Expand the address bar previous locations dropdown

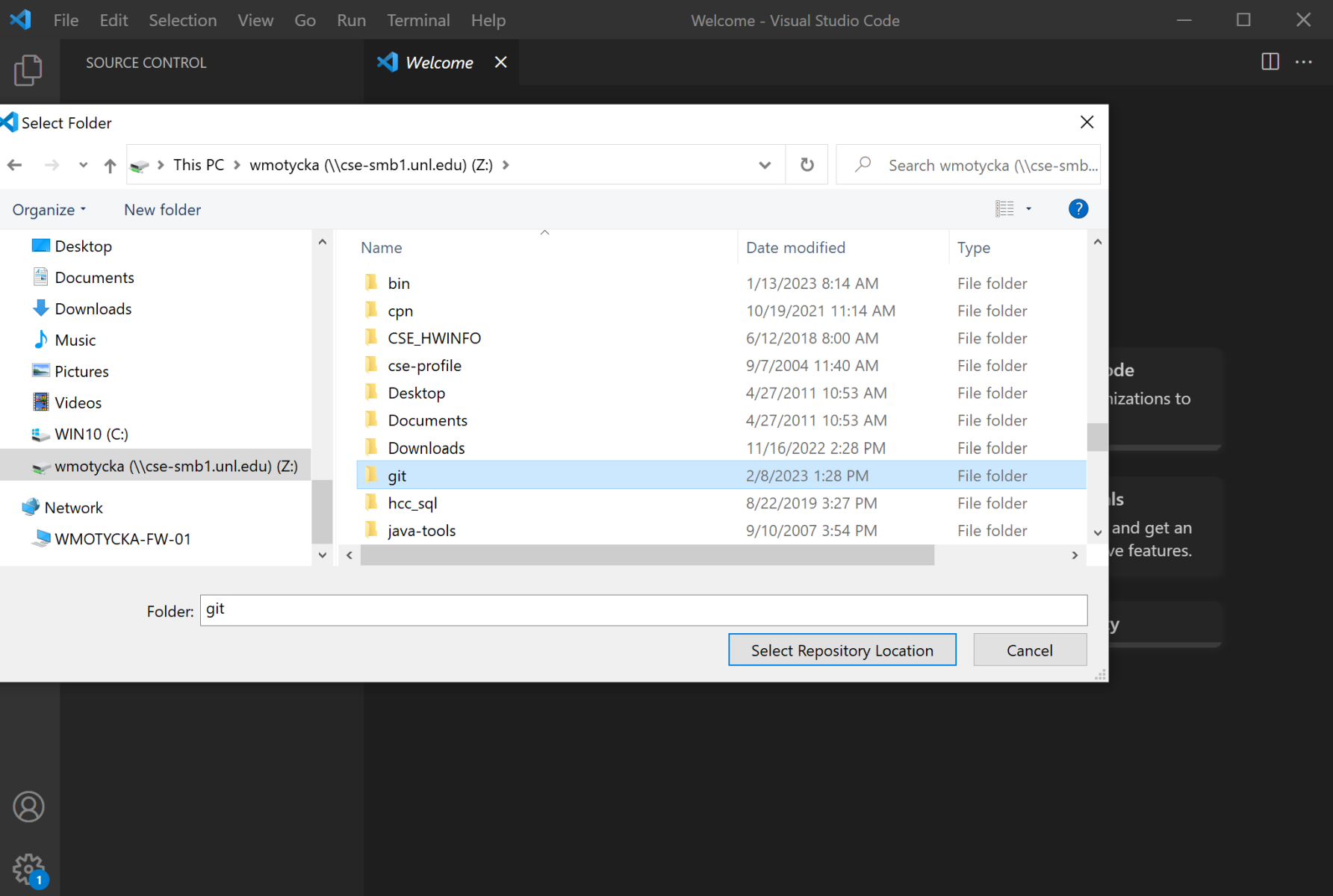(x=765, y=165)
